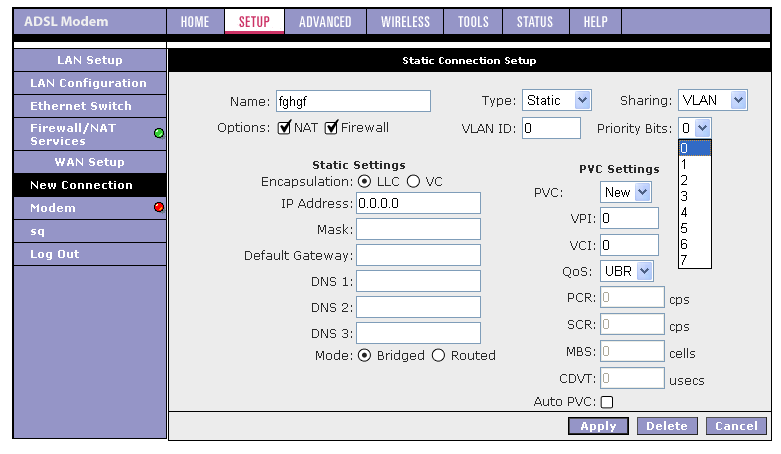Choose Bridged mode radio button
781x454 pixels.
[x=365, y=355]
